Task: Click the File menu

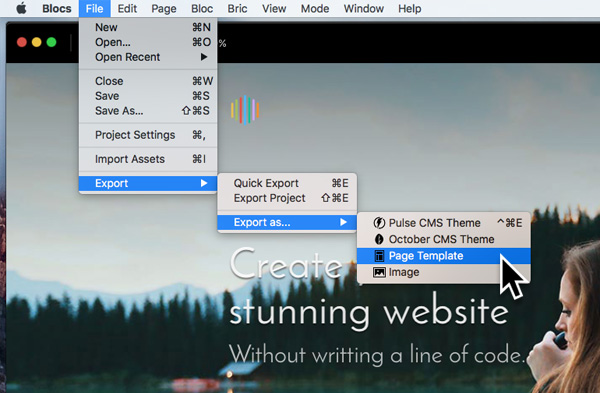Action: [x=95, y=8]
